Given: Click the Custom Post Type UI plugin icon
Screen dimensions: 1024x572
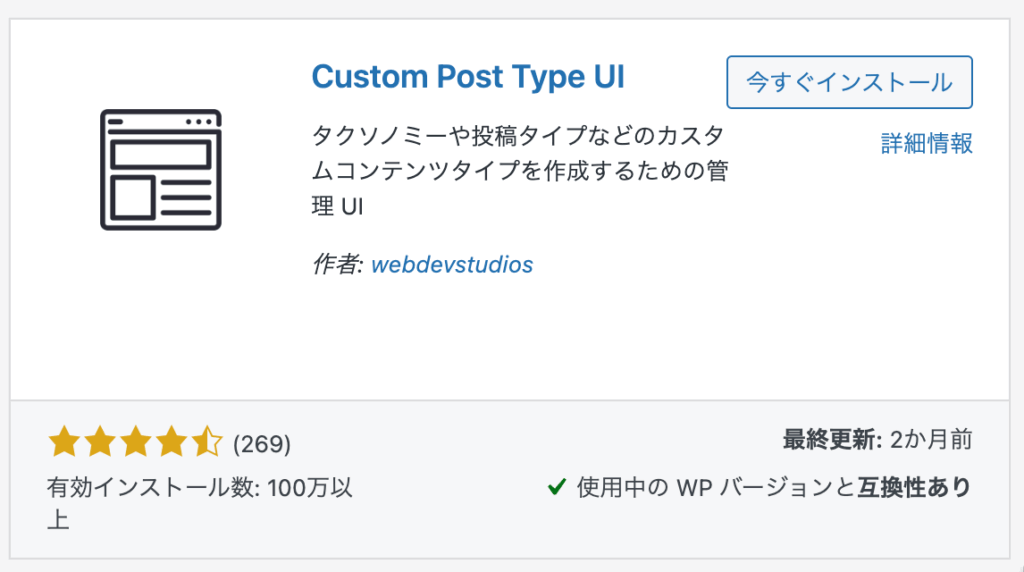Looking at the screenshot, I should (161, 170).
